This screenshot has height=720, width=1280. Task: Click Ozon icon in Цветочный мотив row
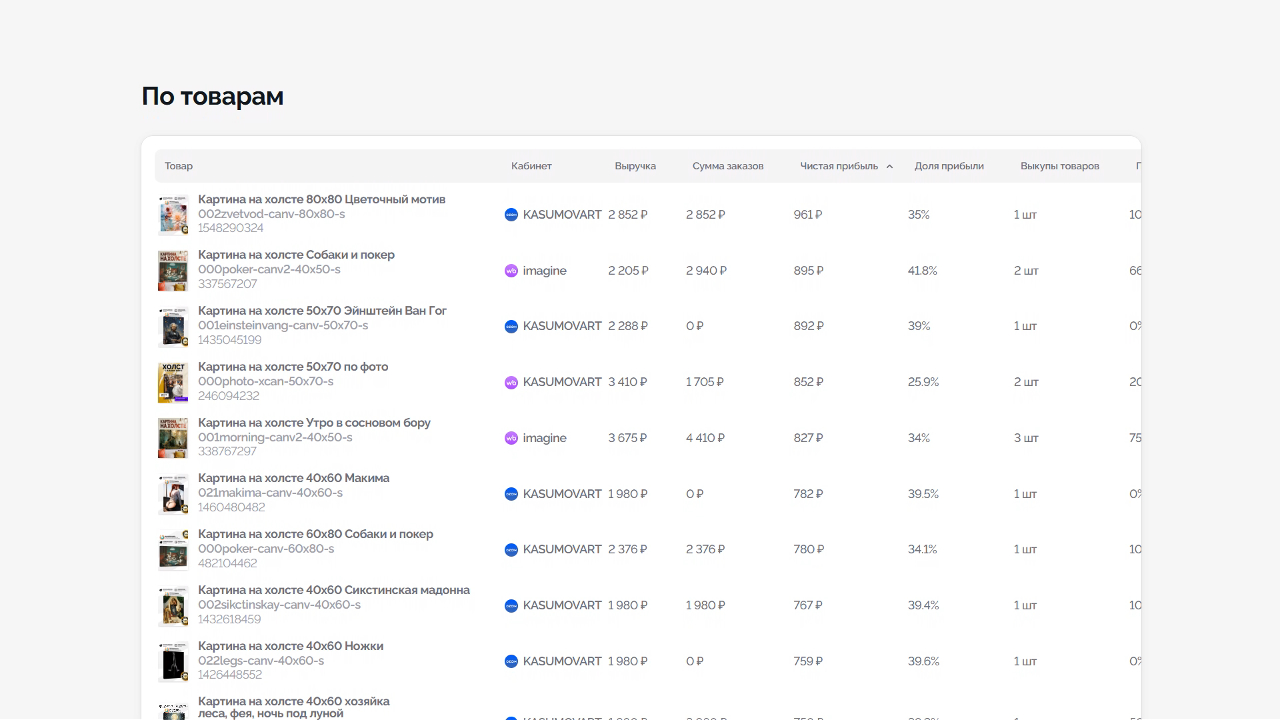(511, 215)
